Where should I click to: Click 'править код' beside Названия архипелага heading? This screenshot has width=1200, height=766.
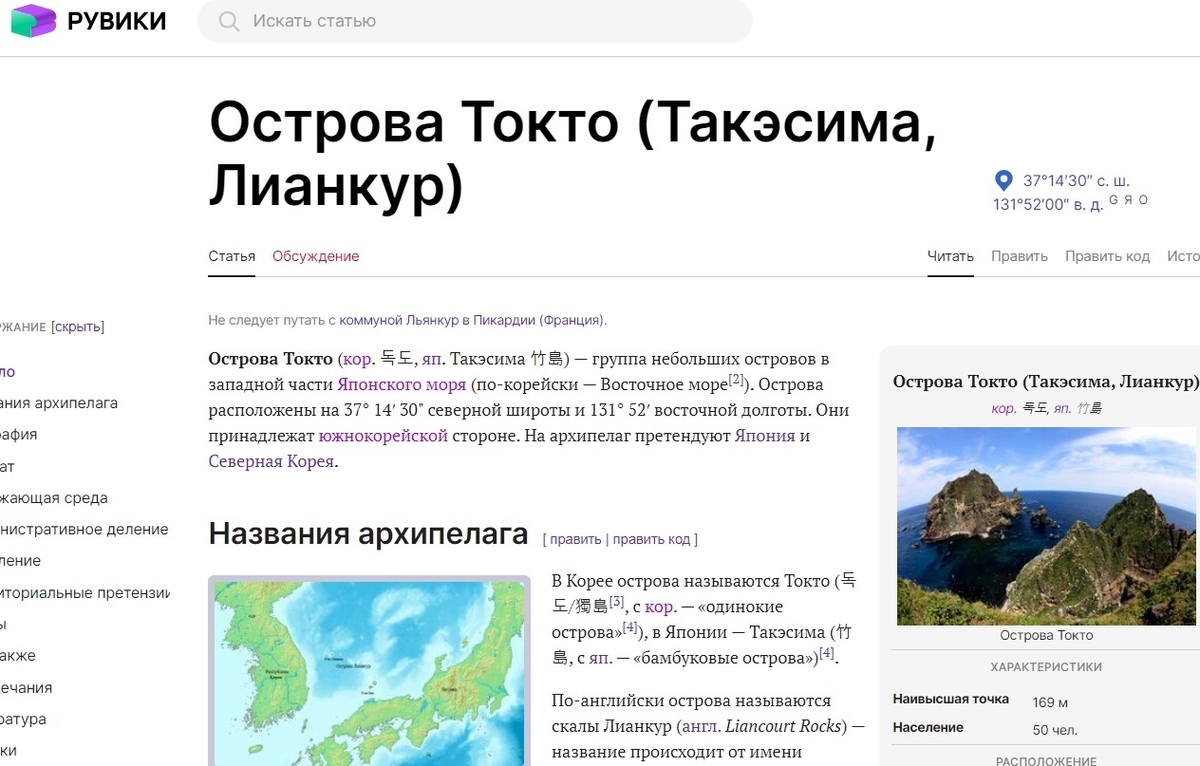[x=651, y=539]
